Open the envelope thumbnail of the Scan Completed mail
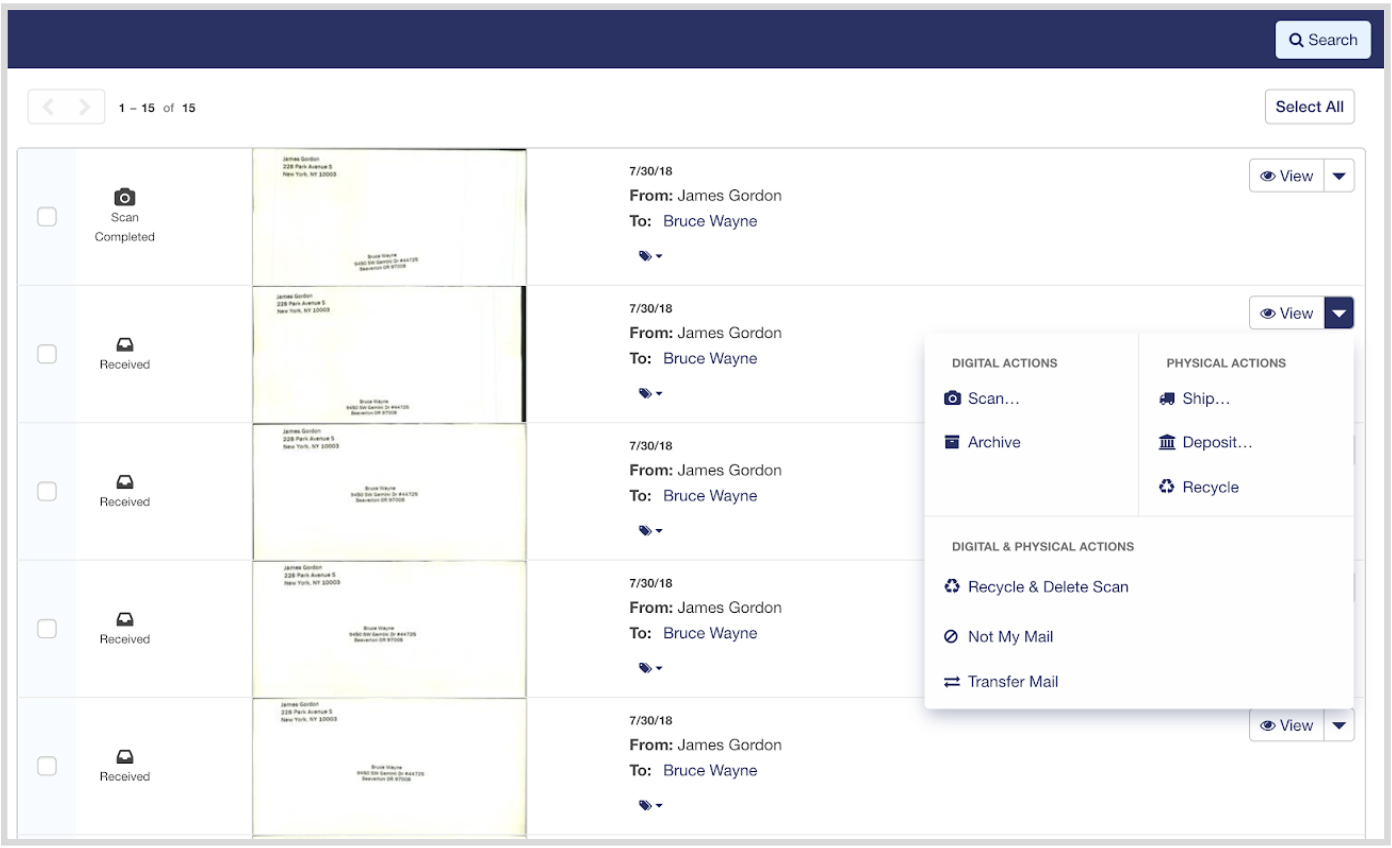 pos(389,217)
